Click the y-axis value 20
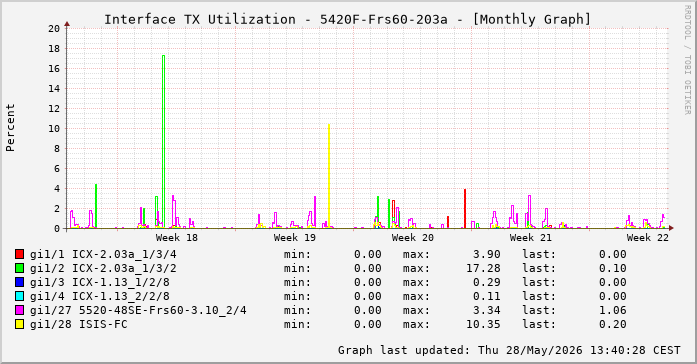697x364 pixels. click(x=54, y=28)
